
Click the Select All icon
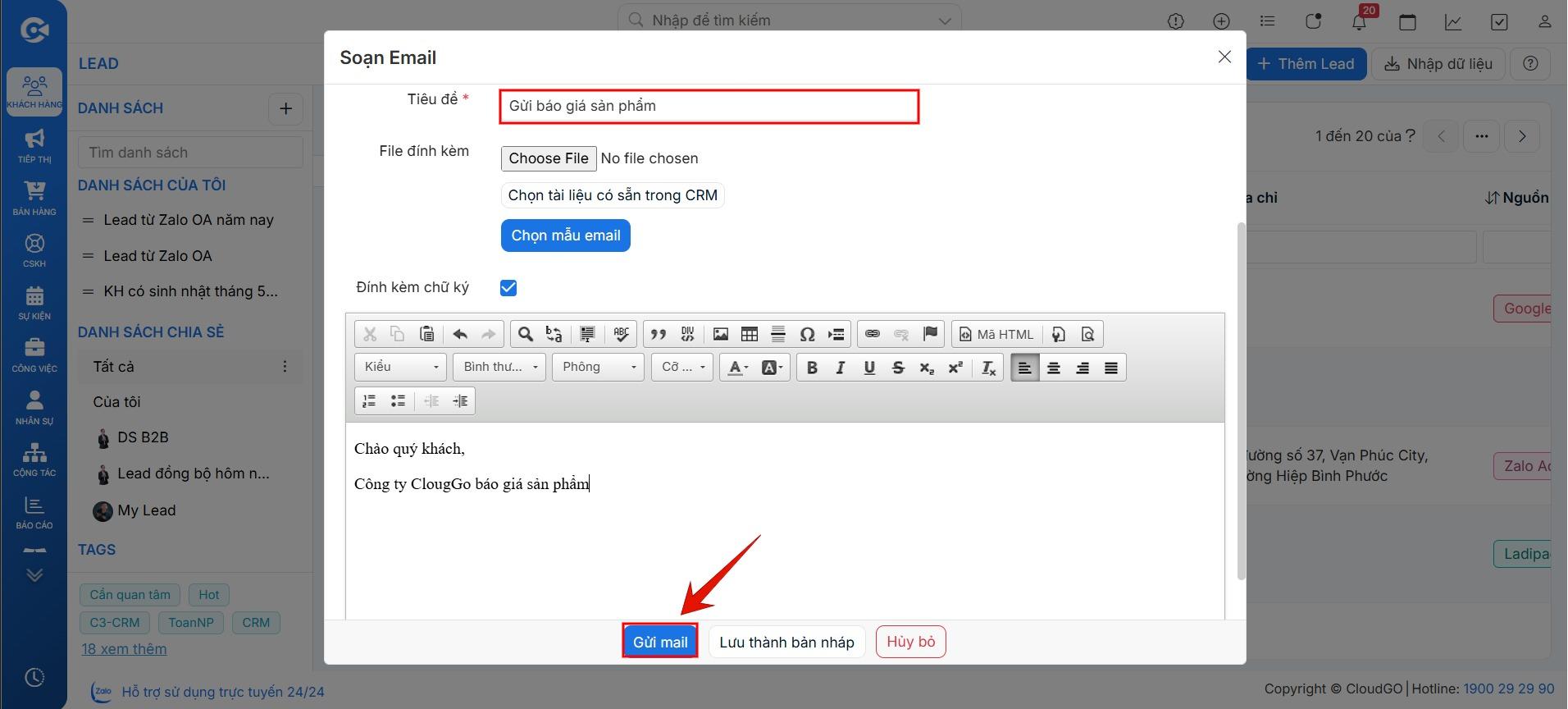587,334
